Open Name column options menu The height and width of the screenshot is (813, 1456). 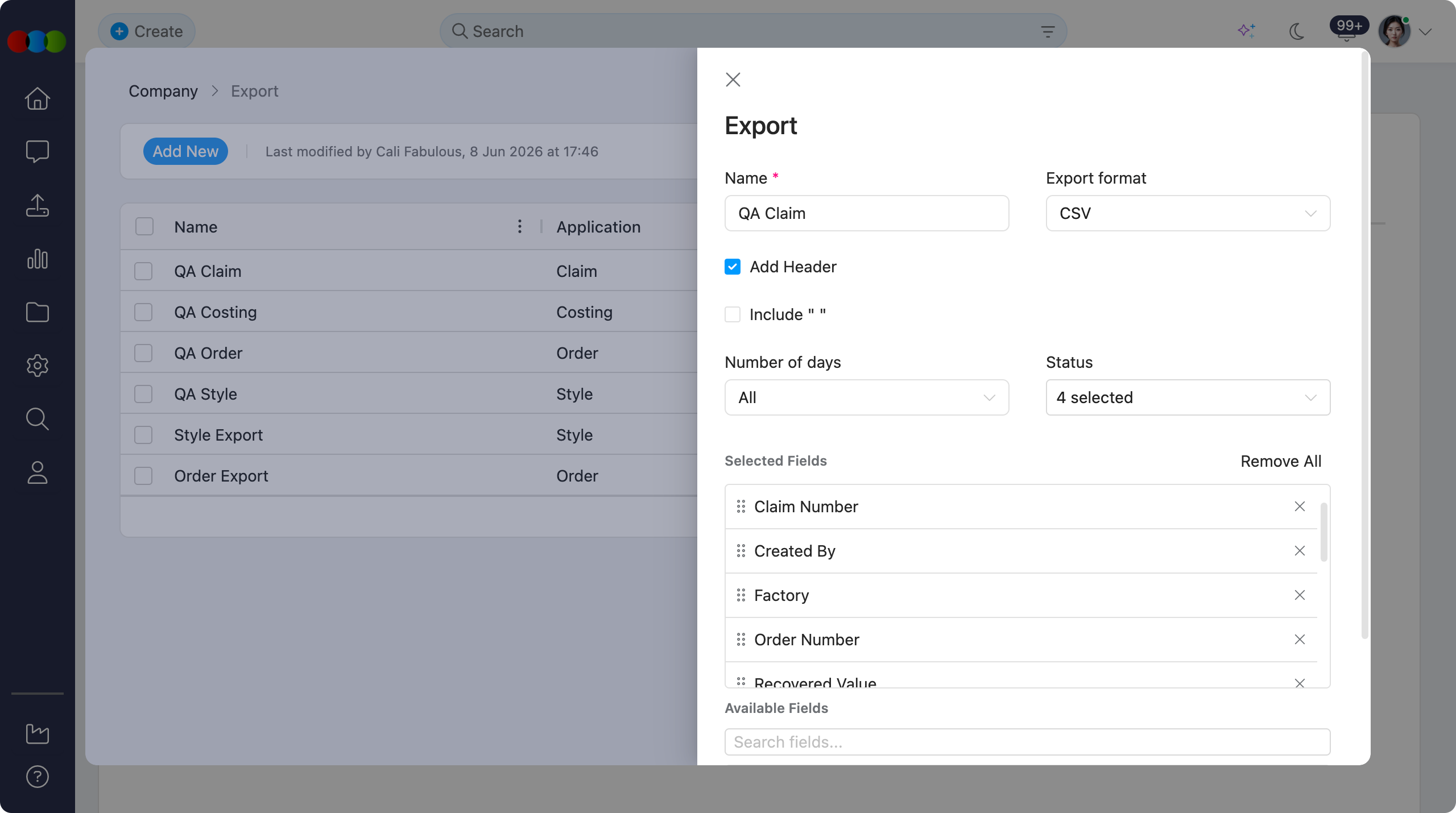coord(519,226)
